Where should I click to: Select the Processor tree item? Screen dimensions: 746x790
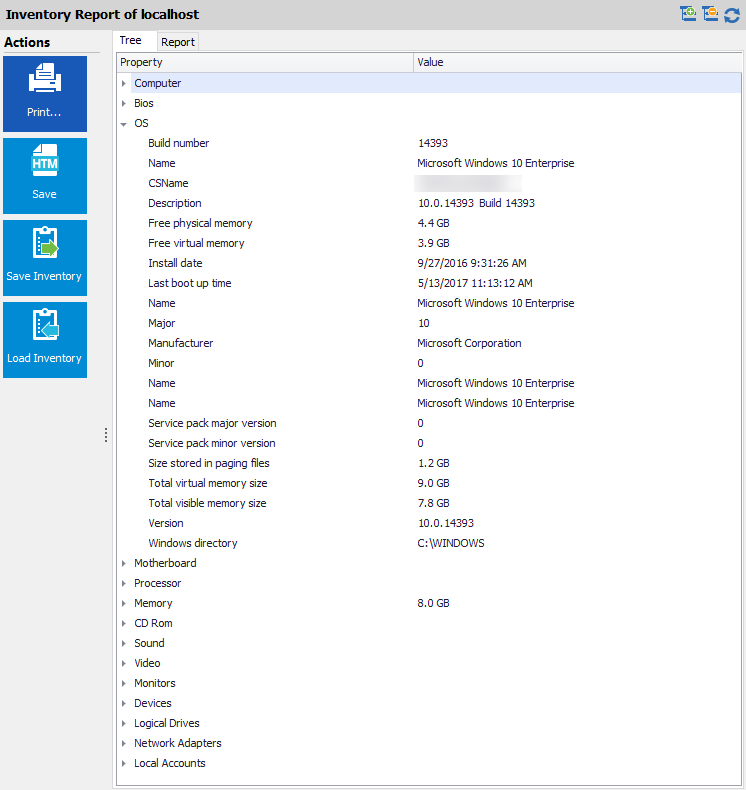coord(158,583)
